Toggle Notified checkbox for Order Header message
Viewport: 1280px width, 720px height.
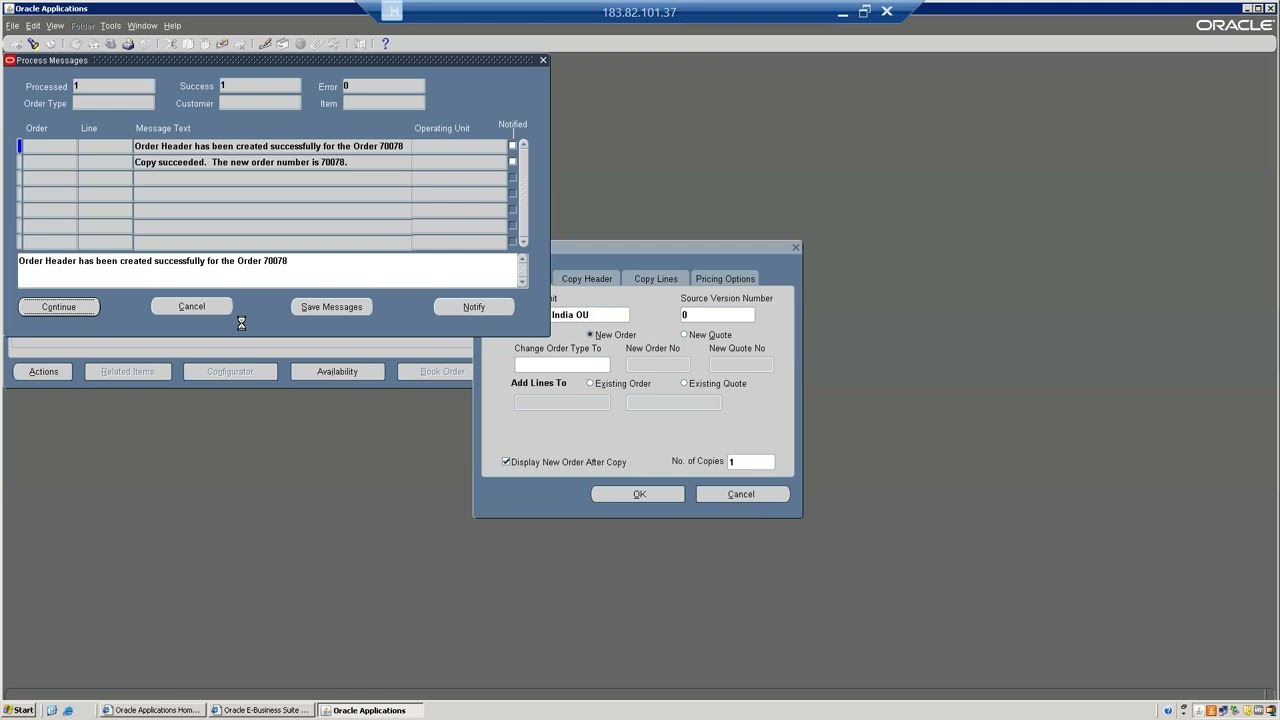click(x=513, y=146)
